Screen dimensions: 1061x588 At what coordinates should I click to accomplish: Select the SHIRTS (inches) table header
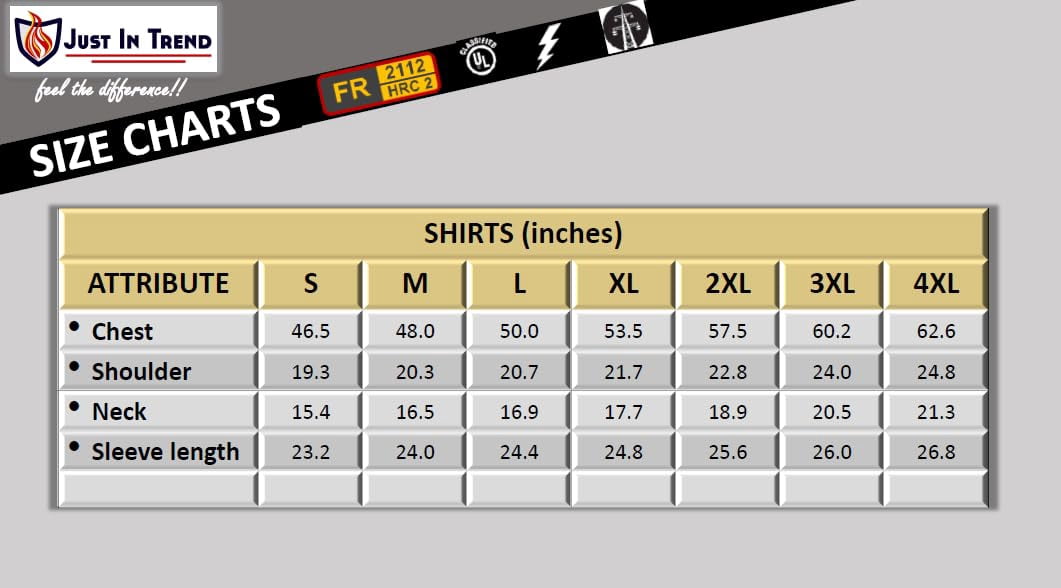point(523,234)
